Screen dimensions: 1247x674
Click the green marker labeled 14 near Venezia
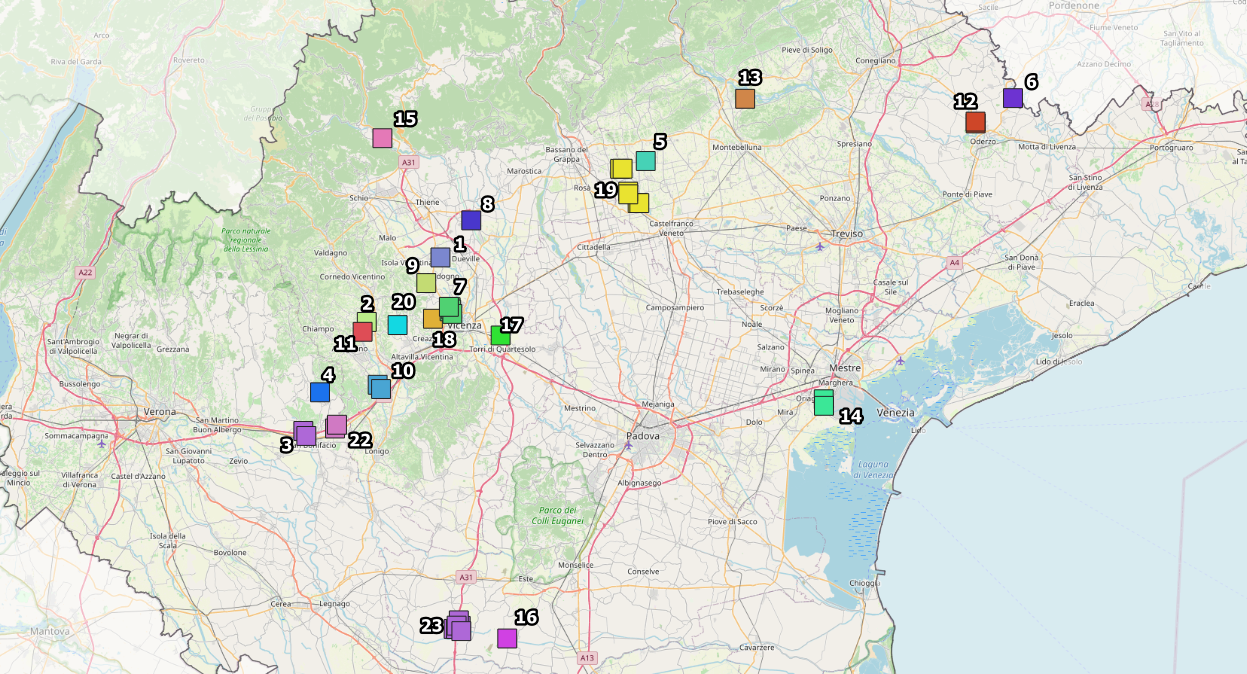pos(824,403)
